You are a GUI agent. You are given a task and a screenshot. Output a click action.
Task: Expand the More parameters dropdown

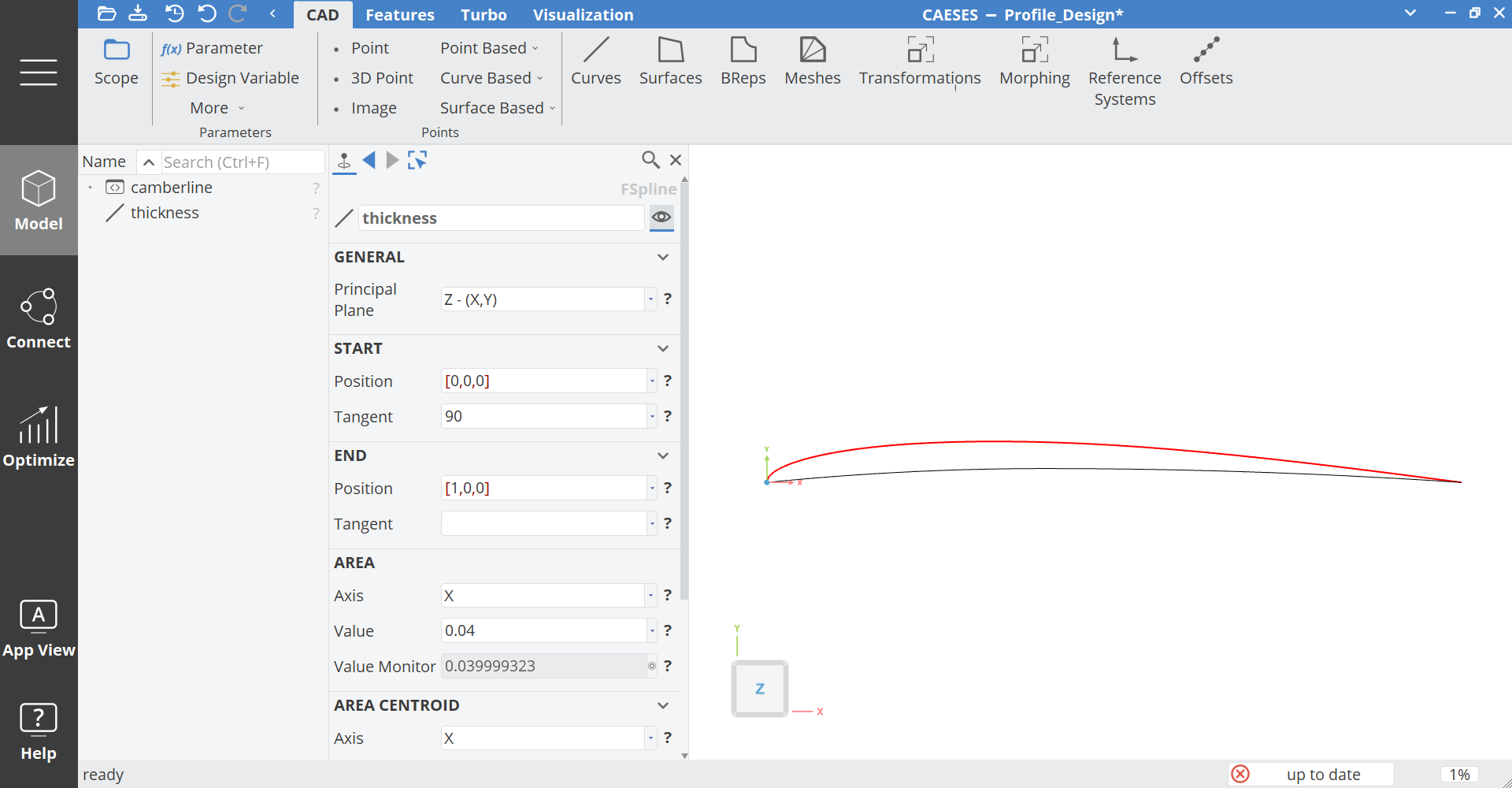click(217, 108)
